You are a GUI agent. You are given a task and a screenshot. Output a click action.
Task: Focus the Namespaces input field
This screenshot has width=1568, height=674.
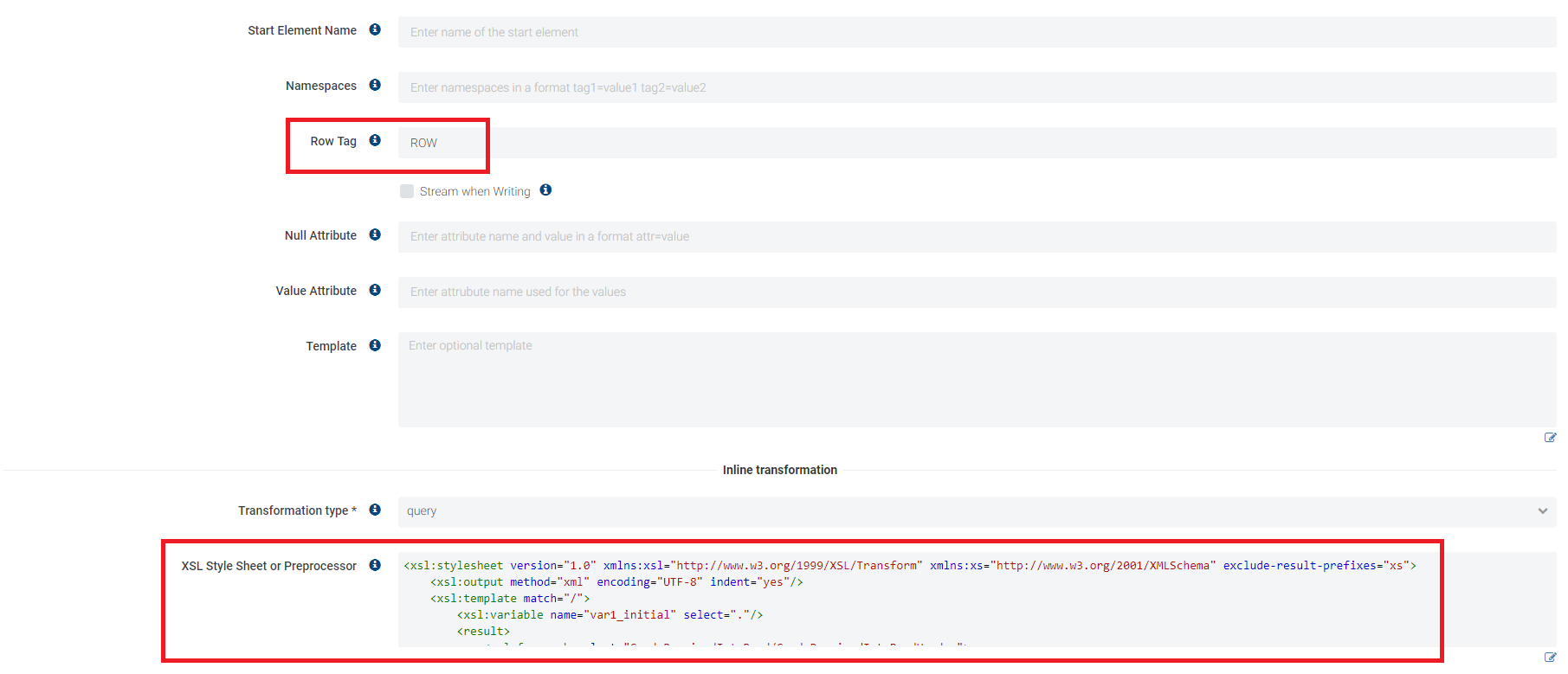point(976,87)
